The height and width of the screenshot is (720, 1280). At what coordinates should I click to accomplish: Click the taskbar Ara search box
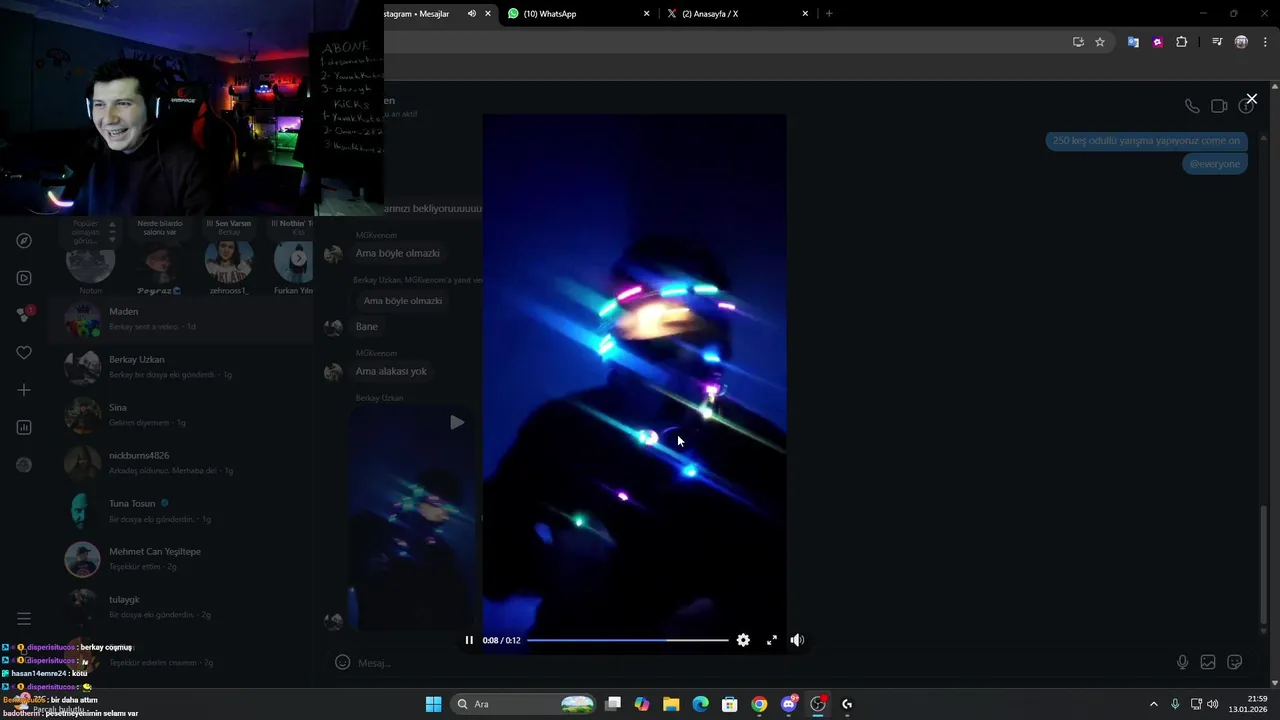(x=525, y=704)
